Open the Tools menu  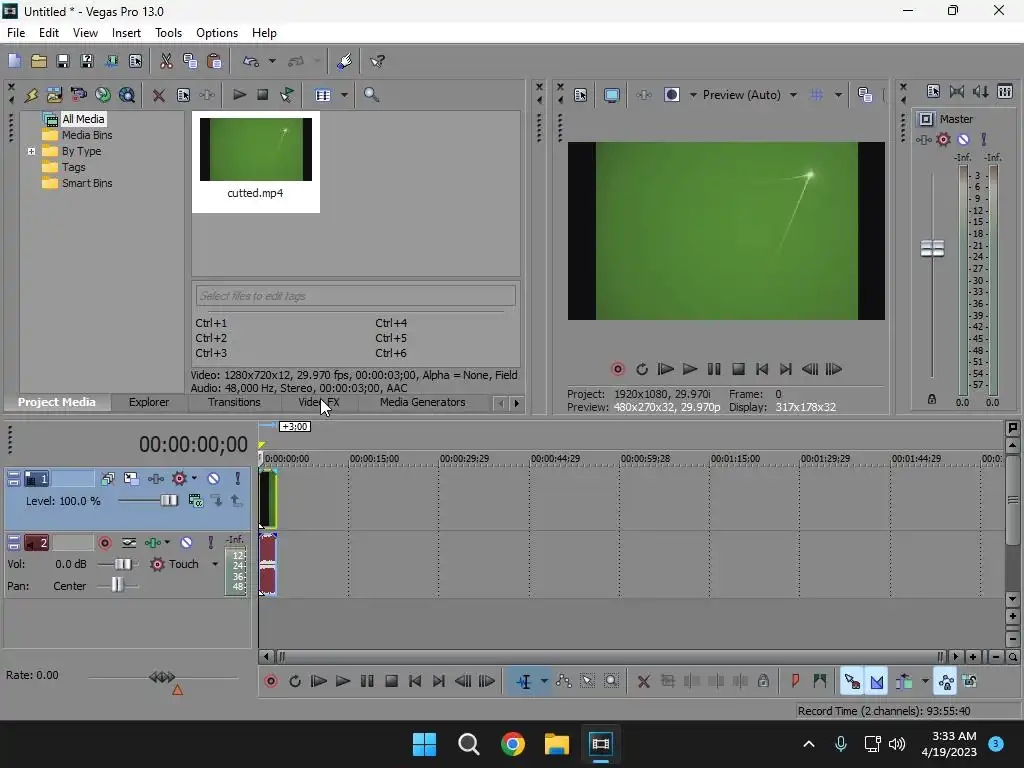[168, 33]
